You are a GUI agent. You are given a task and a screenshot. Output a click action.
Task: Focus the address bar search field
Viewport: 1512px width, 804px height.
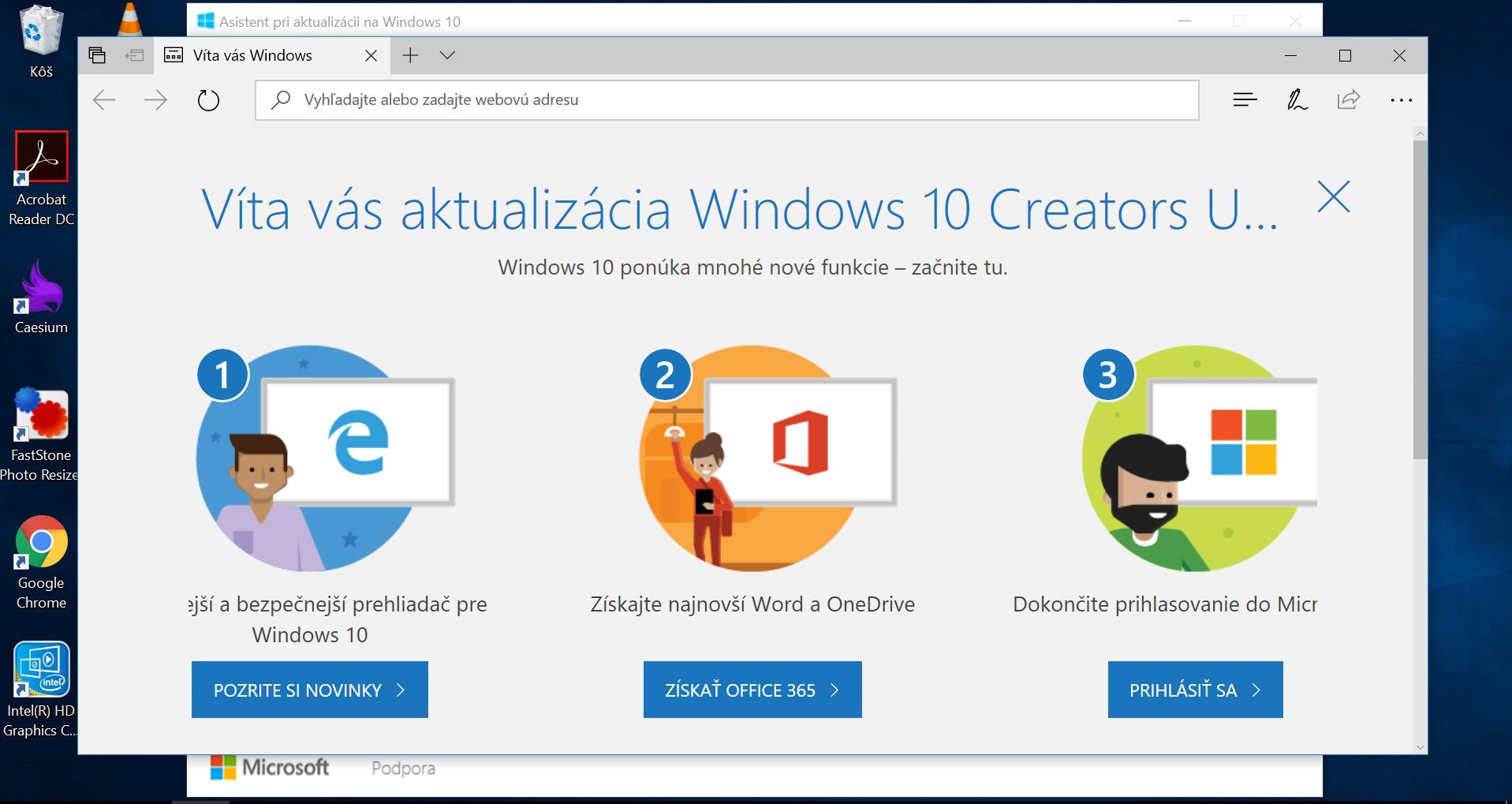coord(727,99)
